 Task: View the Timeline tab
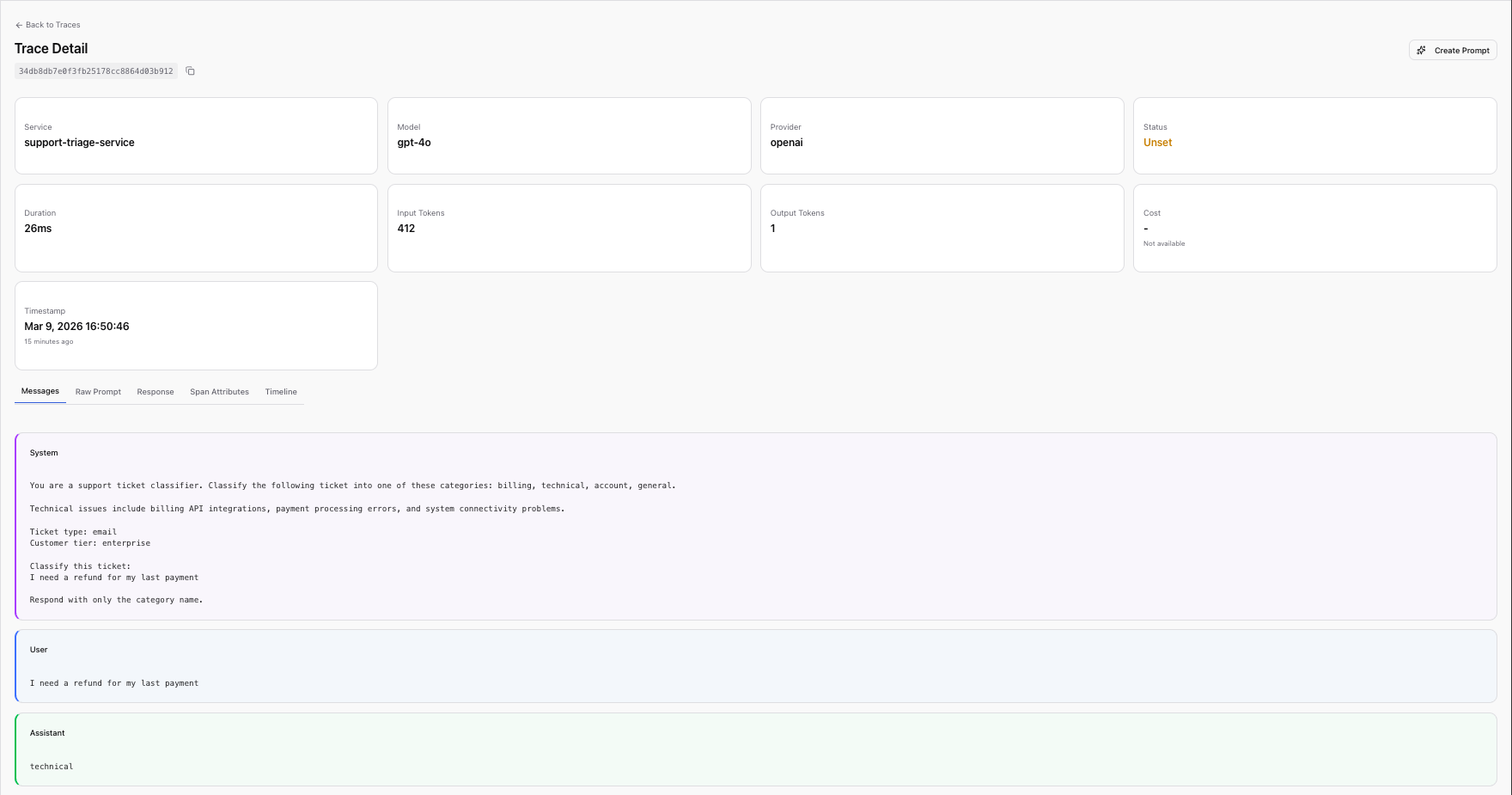click(281, 391)
